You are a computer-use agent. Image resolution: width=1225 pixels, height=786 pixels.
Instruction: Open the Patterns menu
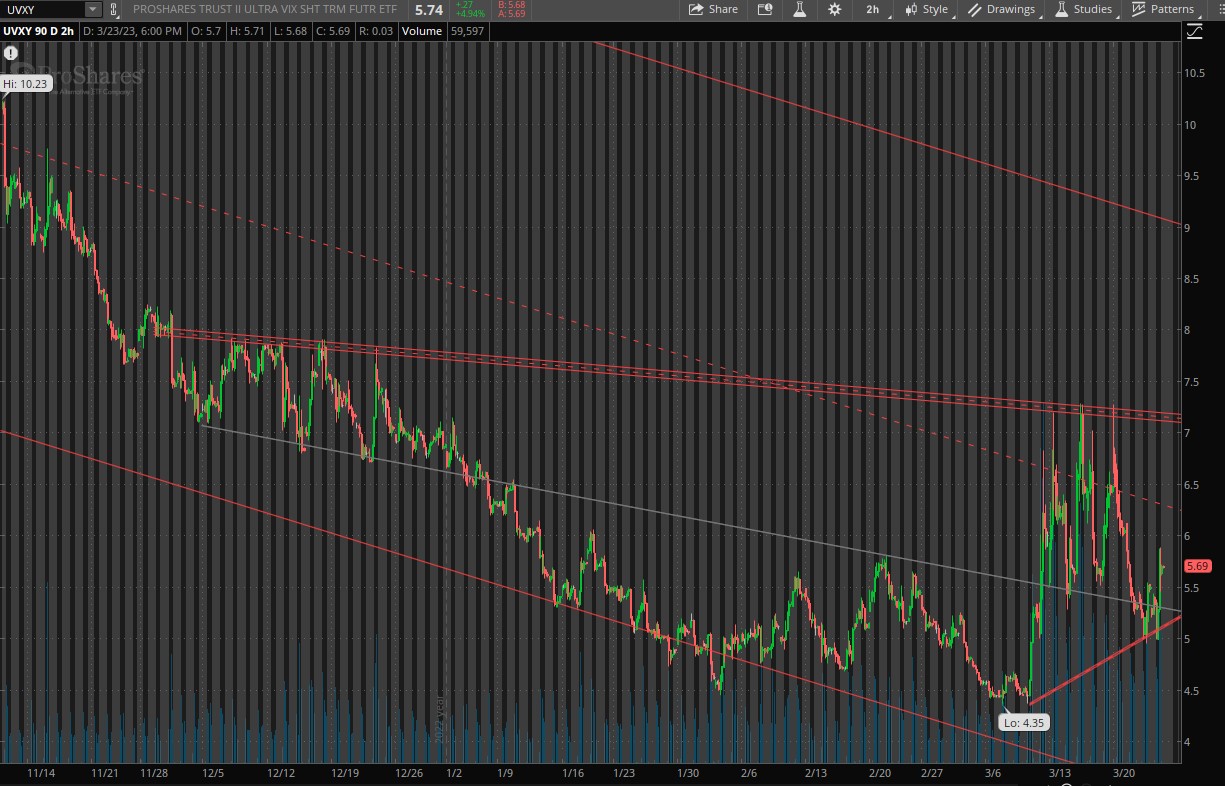click(1163, 9)
